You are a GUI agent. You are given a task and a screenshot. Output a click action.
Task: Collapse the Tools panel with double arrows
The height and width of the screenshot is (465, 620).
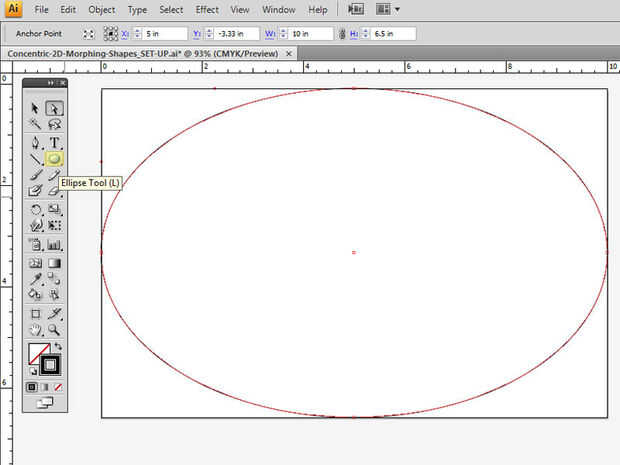[50, 83]
